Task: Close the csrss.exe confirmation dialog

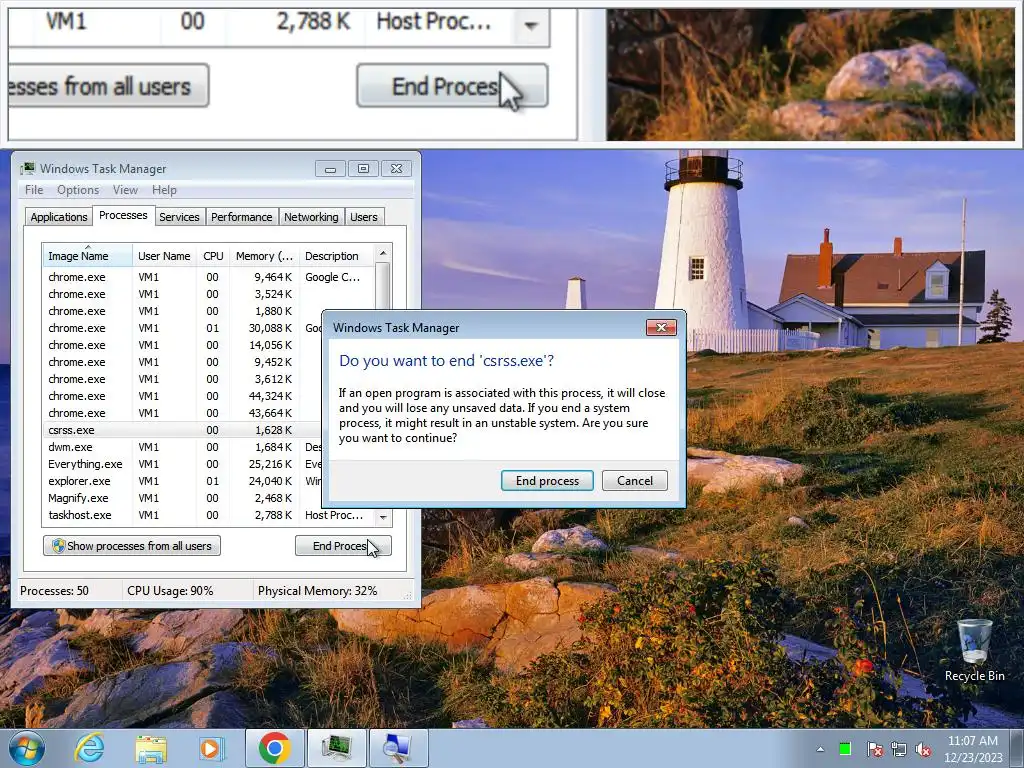Action: point(661,327)
